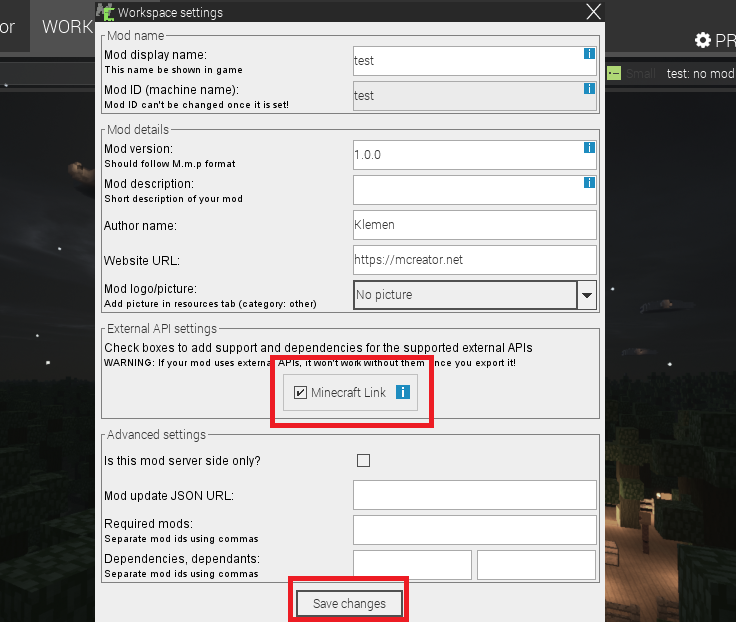This screenshot has width=736, height=622.
Task: Click 'Should follow M.m.p format' hint
Action: (170, 164)
